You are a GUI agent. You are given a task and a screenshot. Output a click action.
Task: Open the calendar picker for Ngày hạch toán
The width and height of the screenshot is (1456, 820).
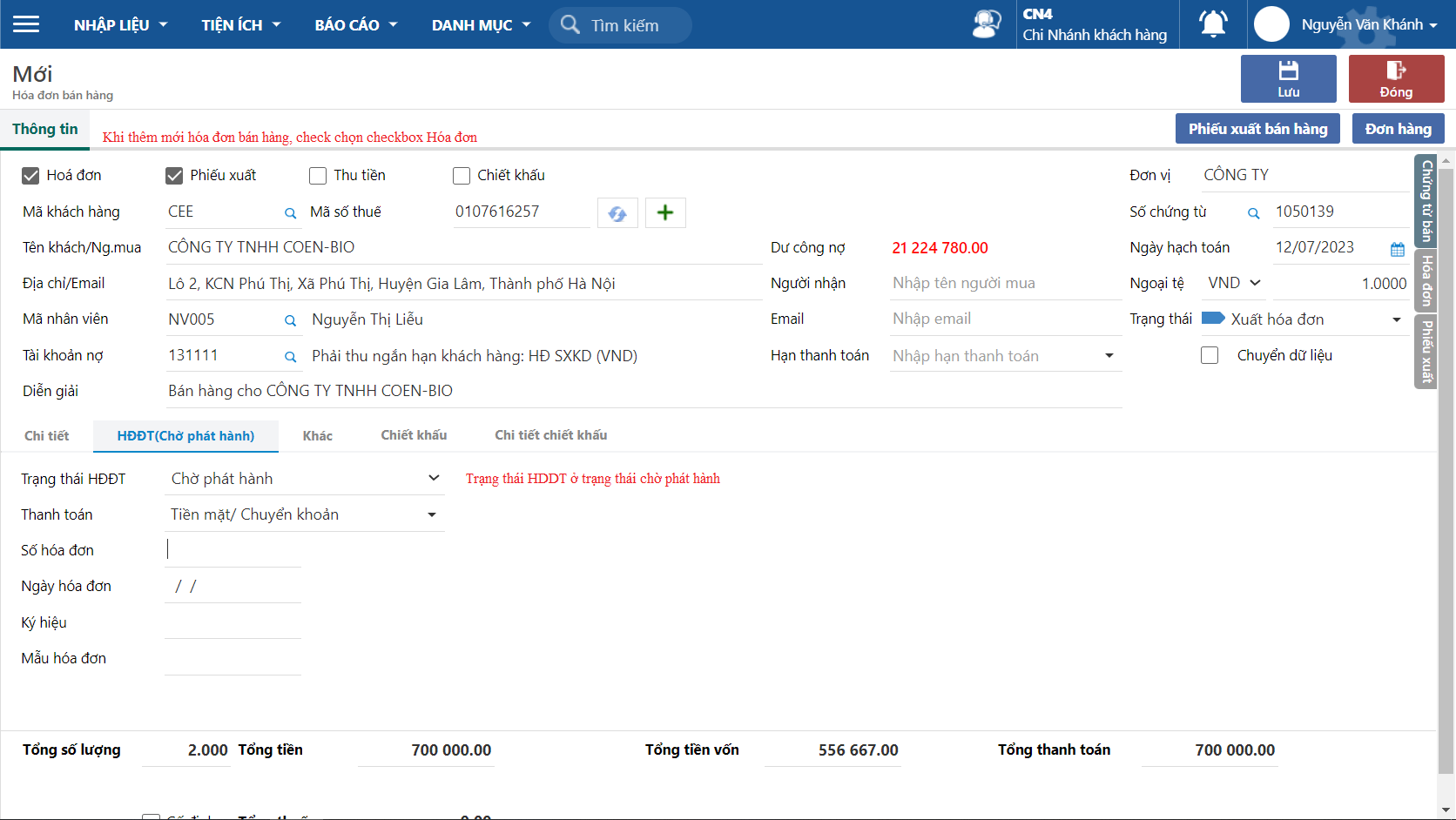[1397, 249]
